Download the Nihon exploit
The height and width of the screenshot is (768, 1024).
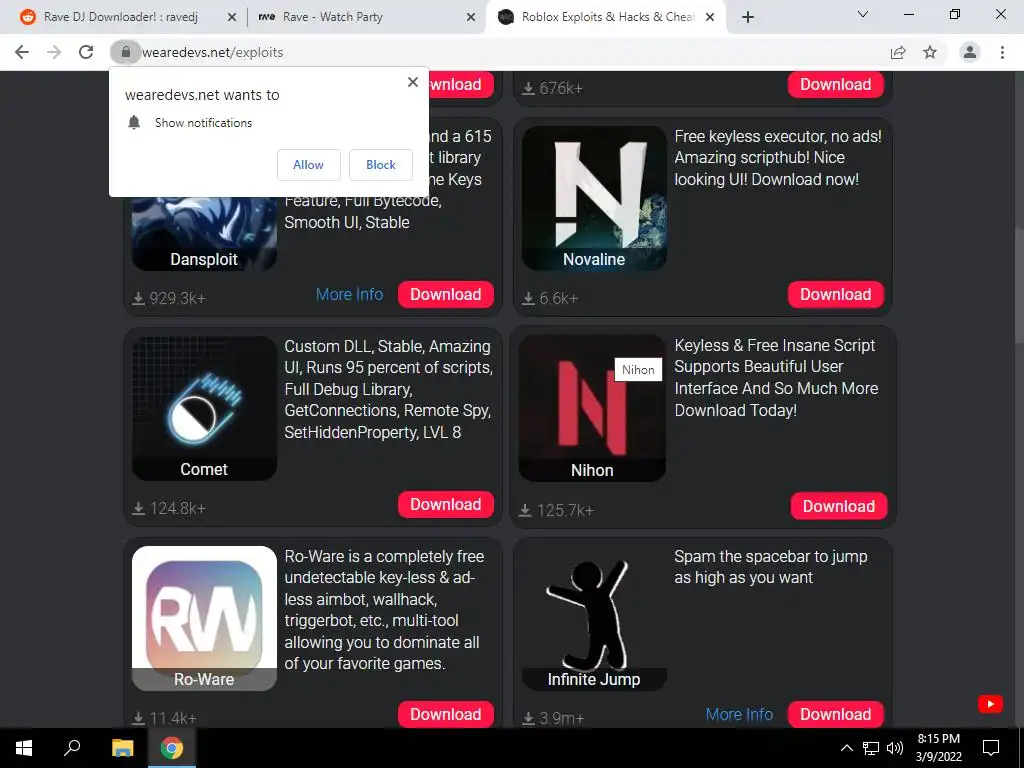(x=839, y=506)
